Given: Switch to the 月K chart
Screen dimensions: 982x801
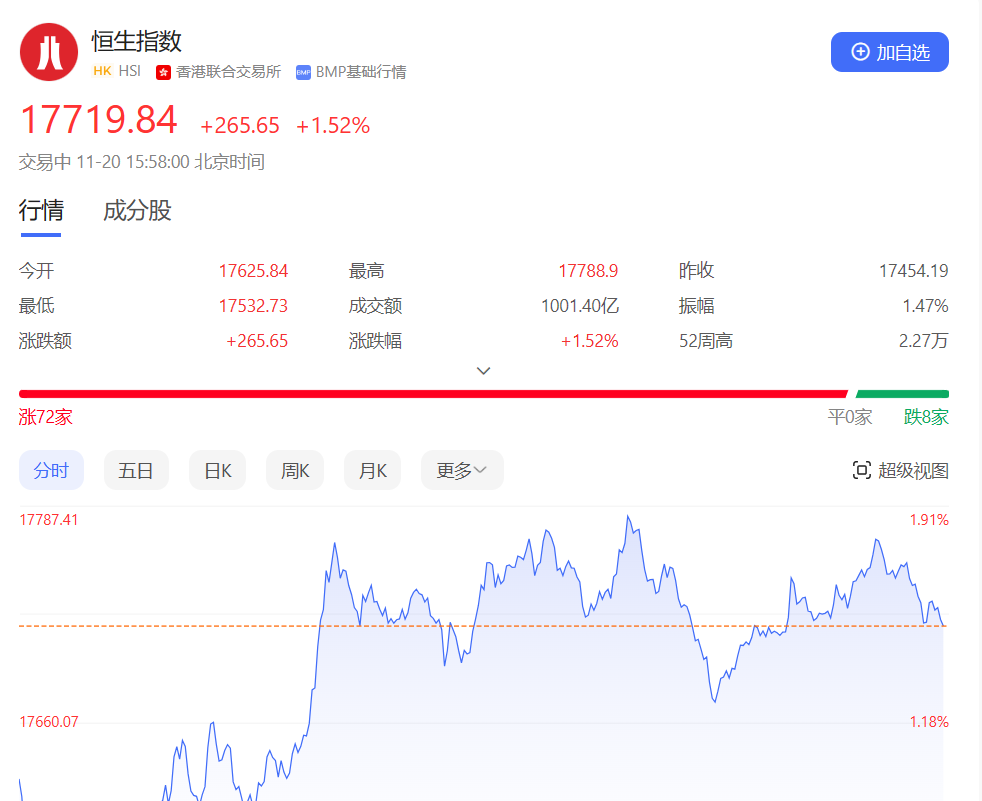Looking at the screenshot, I should pos(373,470).
